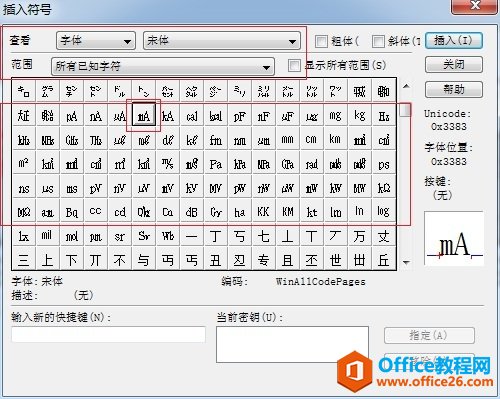Select the mA symbol cell
The image size is (500, 399).
[144, 115]
